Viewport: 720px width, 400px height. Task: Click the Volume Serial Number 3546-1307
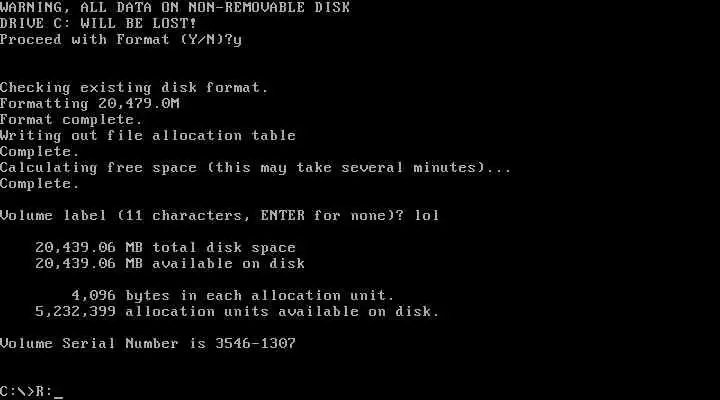256,344
